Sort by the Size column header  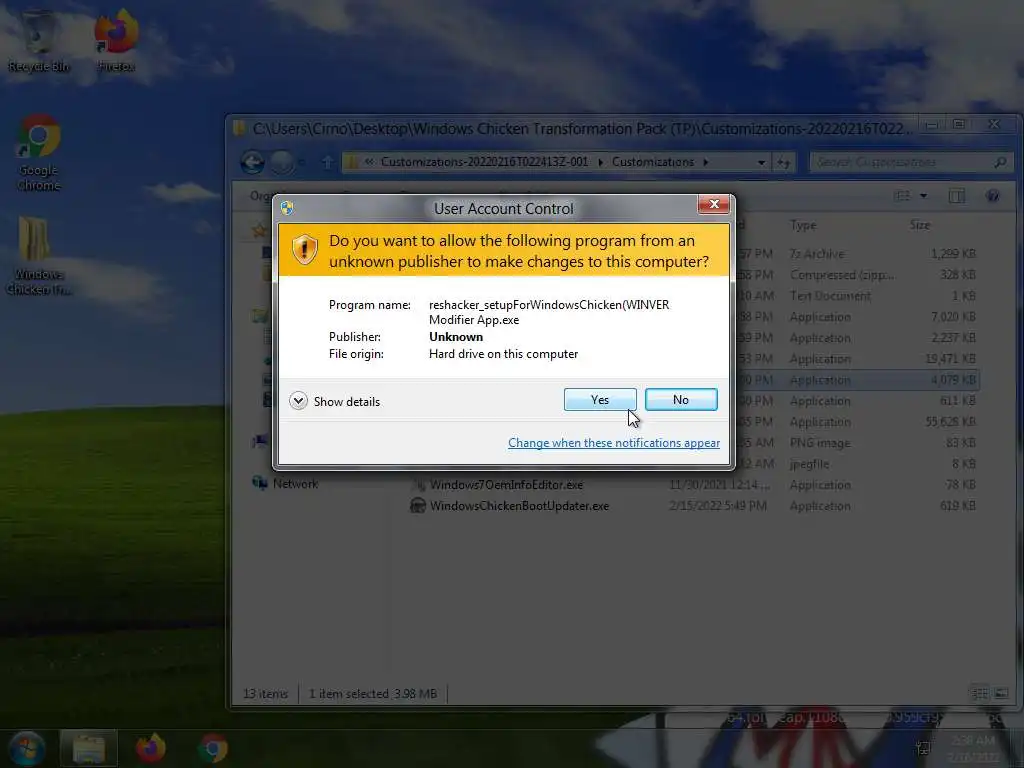[x=920, y=225]
